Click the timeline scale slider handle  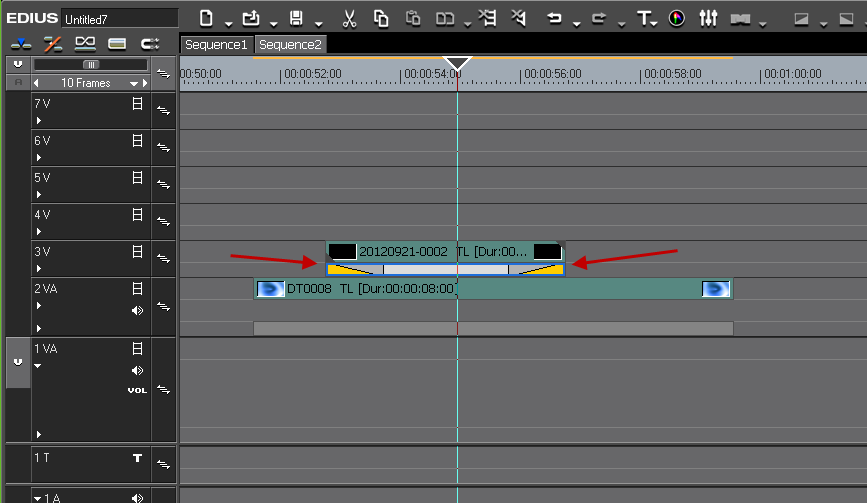tap(90, 64)
